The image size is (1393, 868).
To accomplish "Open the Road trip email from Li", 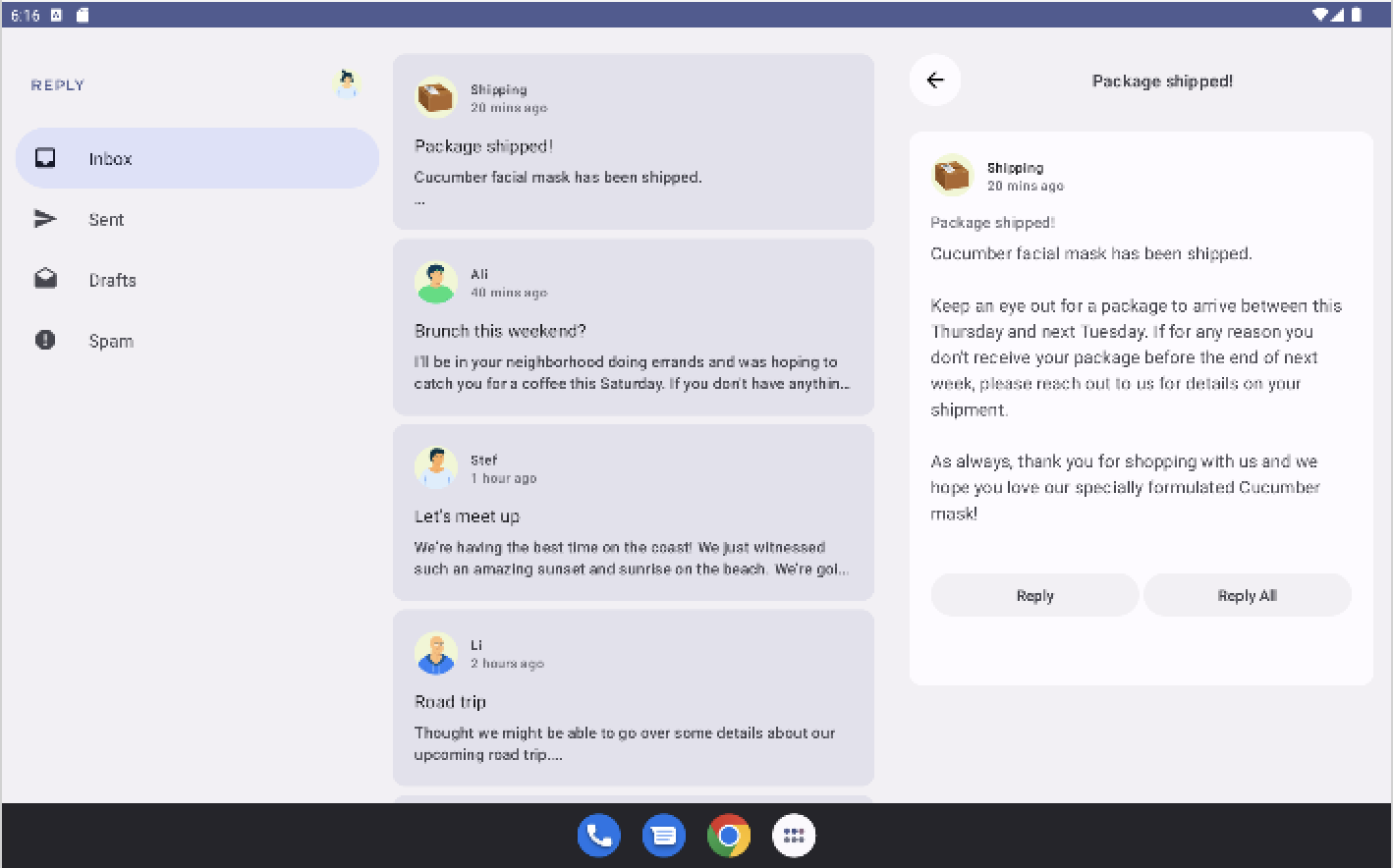I will [x=634, y=698].
